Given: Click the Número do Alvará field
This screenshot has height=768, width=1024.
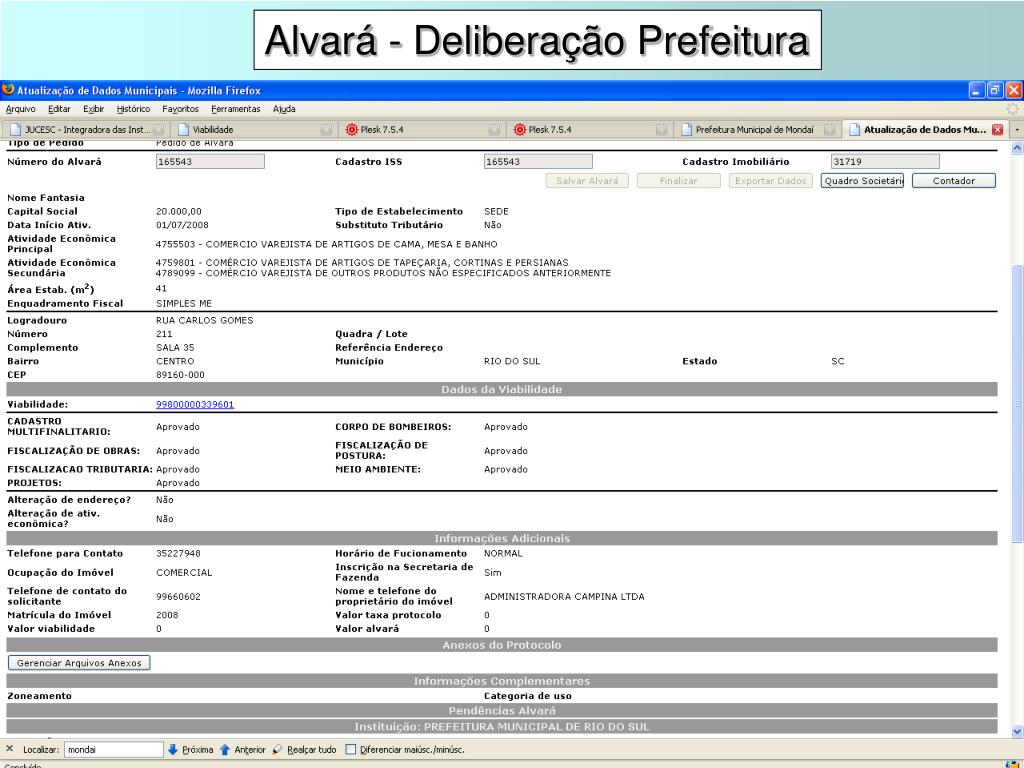Looking at the screenshot, I should [x=210, y=161].
